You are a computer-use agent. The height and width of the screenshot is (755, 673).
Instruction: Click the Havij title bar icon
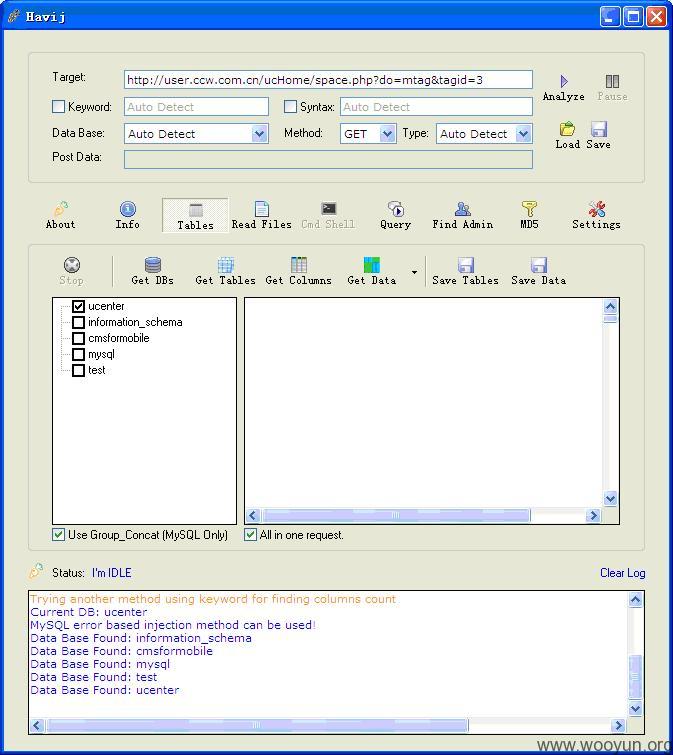(x=14, y=16)
